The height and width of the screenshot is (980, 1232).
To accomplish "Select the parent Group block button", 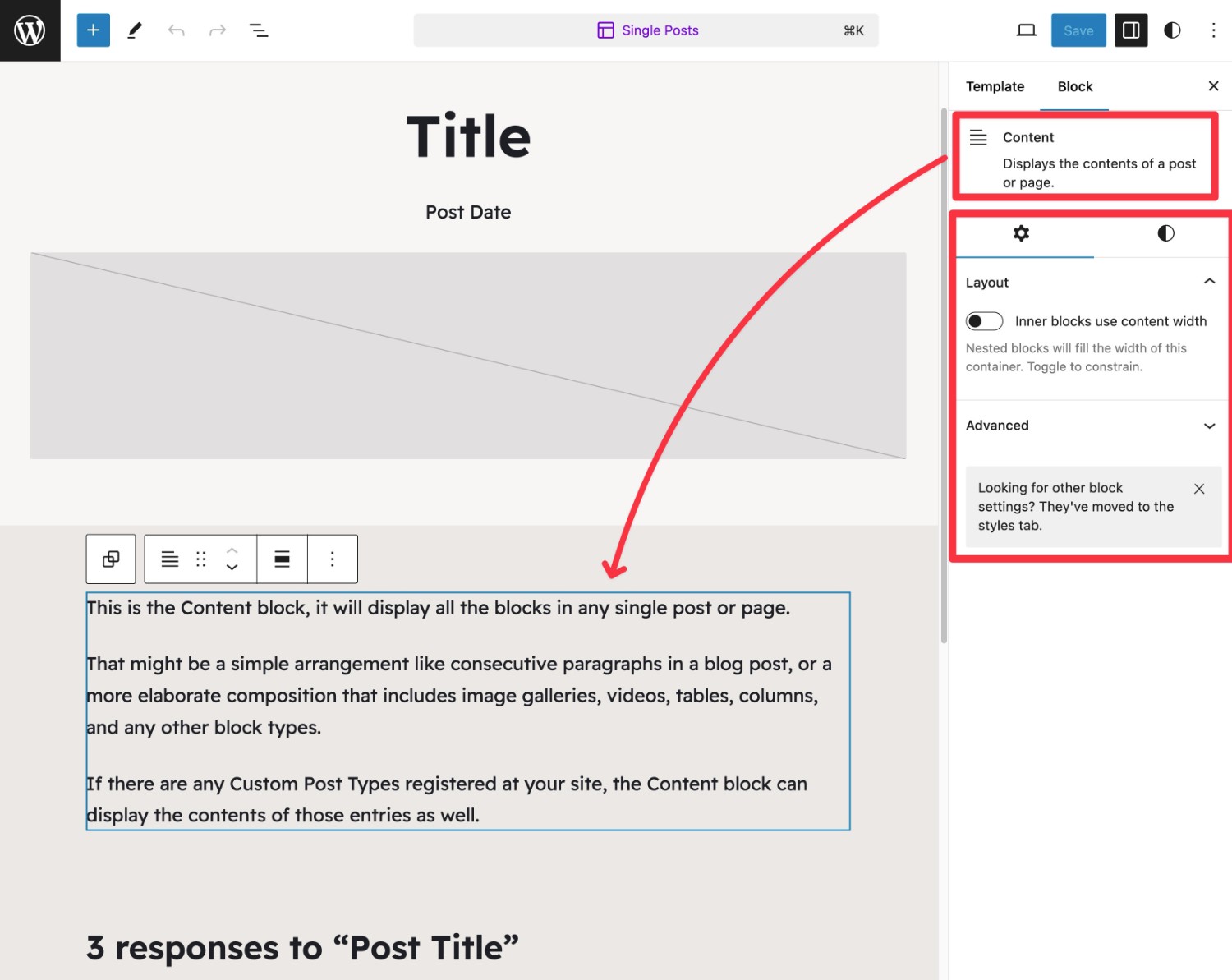I will pos(111,559).
